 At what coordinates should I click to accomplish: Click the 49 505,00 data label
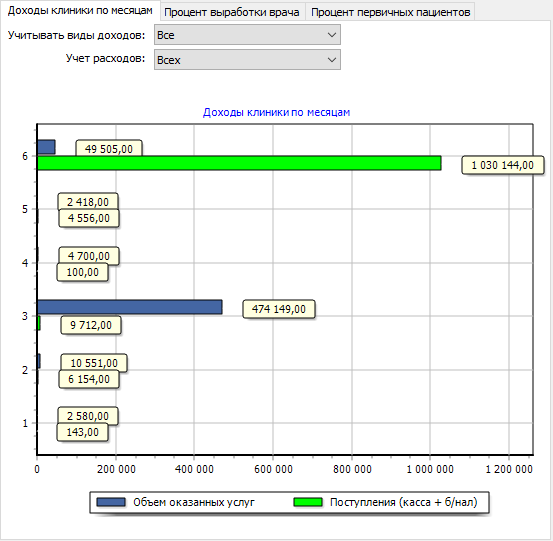coord(109,149)
